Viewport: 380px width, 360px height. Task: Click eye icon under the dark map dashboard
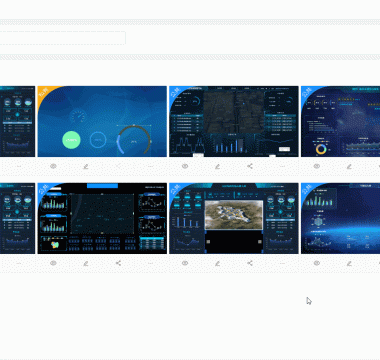pyautogui.click(x=185, y=166)
